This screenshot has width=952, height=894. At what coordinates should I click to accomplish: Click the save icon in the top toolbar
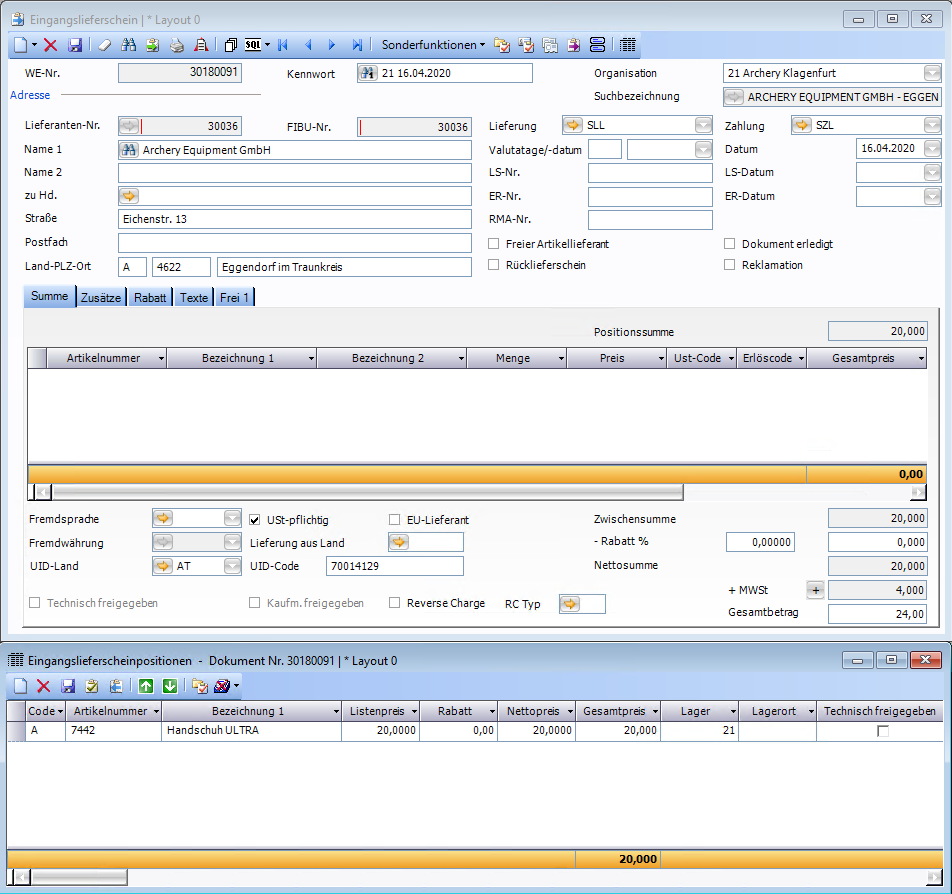[x=75, y=45]
